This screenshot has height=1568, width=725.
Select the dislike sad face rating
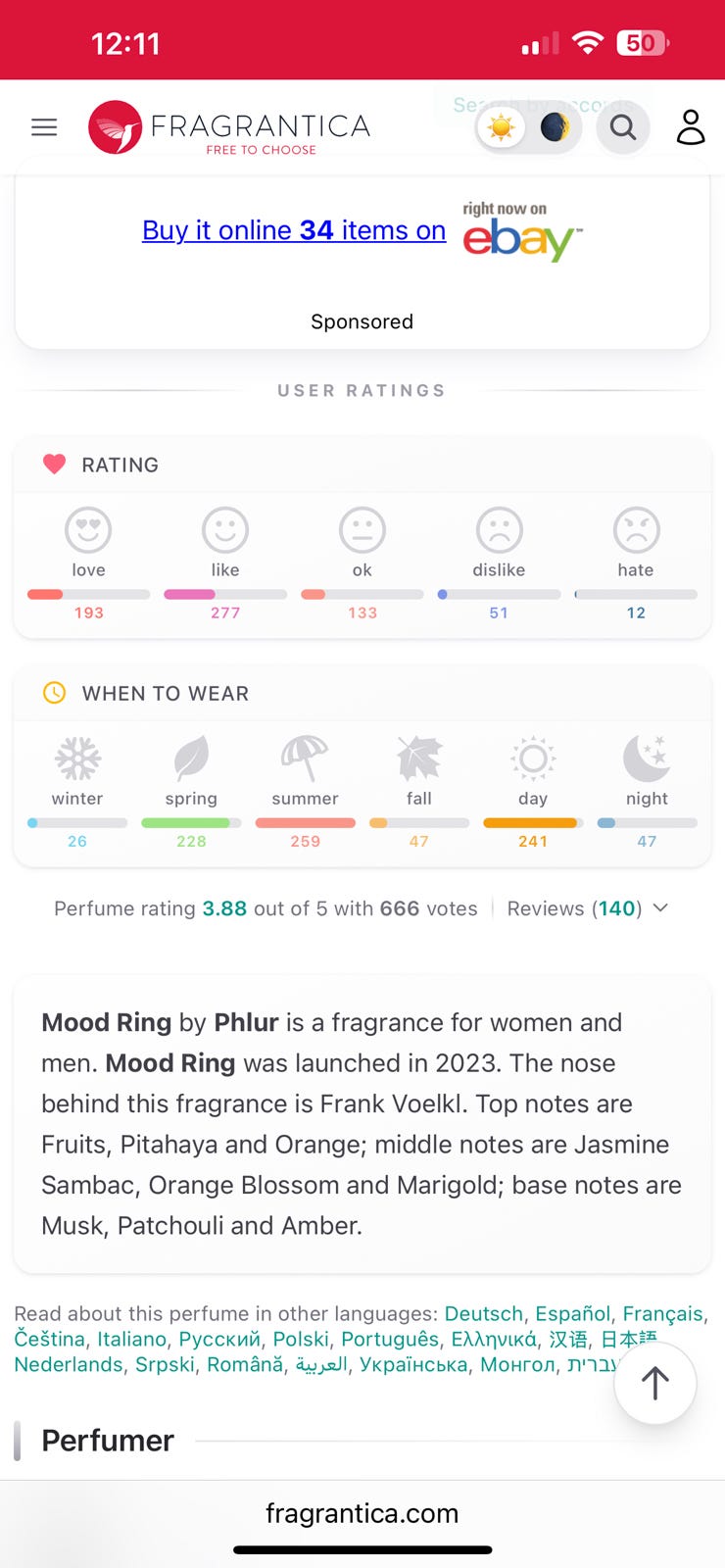(x=499, y=530)
